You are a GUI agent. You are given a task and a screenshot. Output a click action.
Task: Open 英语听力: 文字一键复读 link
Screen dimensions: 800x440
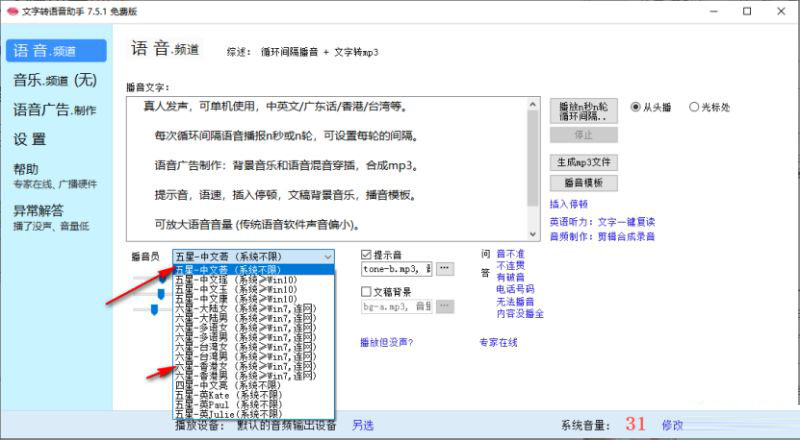click(x=602, y=222)
